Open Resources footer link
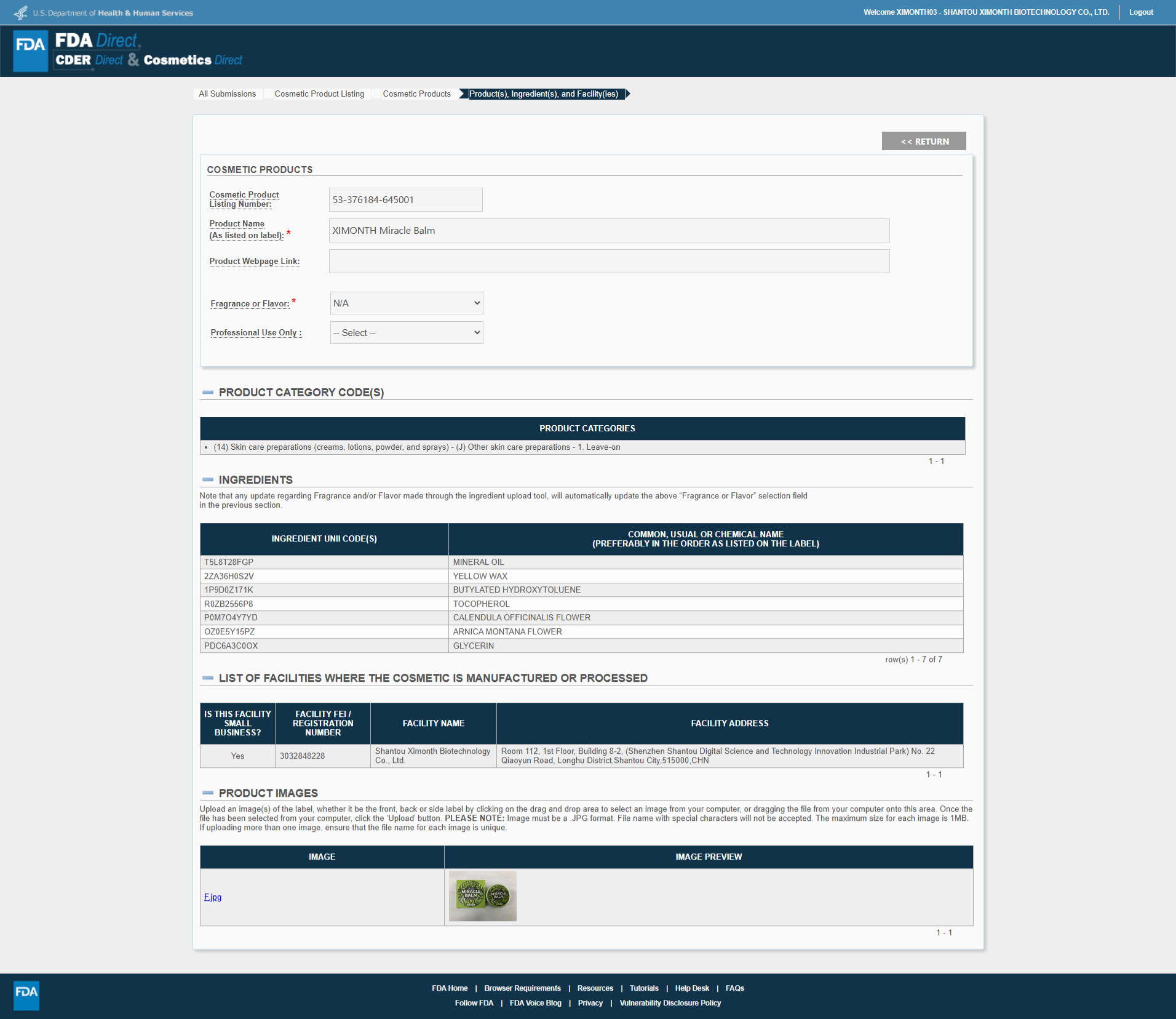 pyautogui.click(x=595, y=988)
